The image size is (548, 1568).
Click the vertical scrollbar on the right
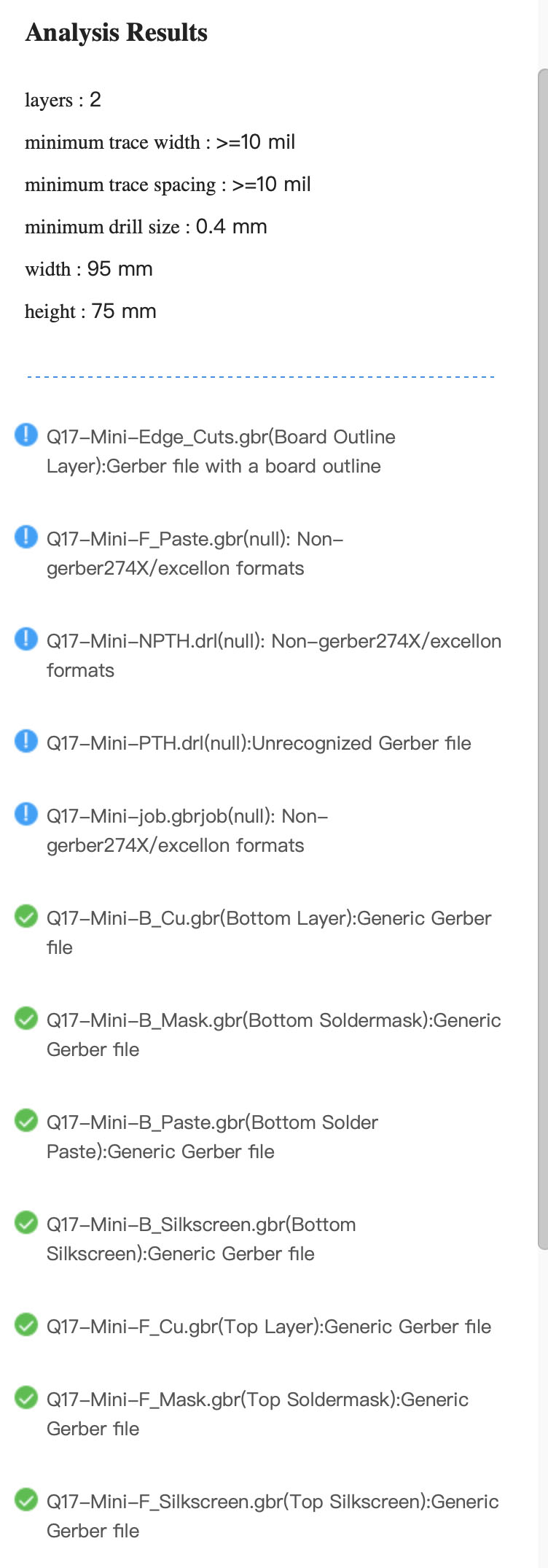click(543, 659)
